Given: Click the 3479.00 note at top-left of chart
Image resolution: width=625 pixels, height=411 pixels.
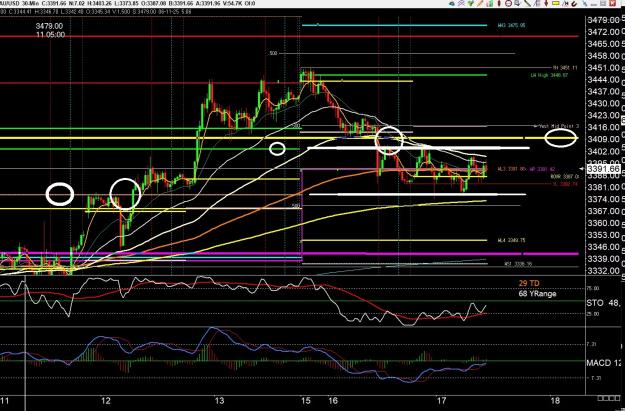Looking at the screenshot, I should click(x=49, y=26).
